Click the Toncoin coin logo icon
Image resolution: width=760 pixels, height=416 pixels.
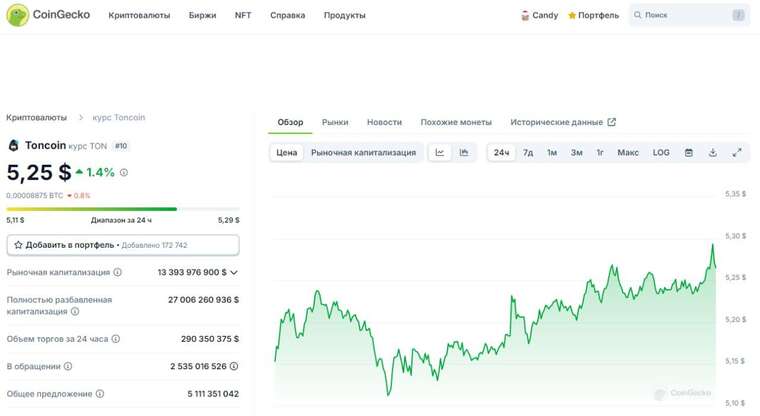[14, 145]
